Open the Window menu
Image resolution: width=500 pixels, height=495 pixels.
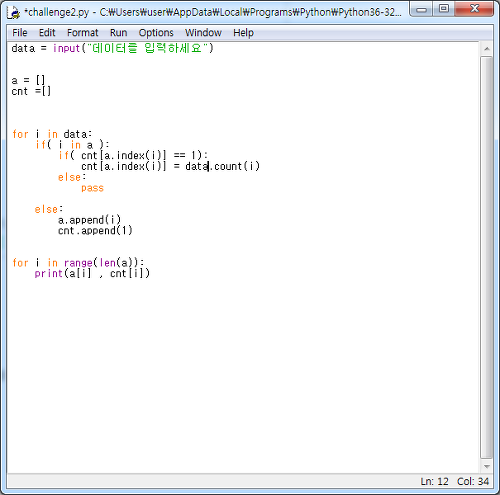click(203, 33)
